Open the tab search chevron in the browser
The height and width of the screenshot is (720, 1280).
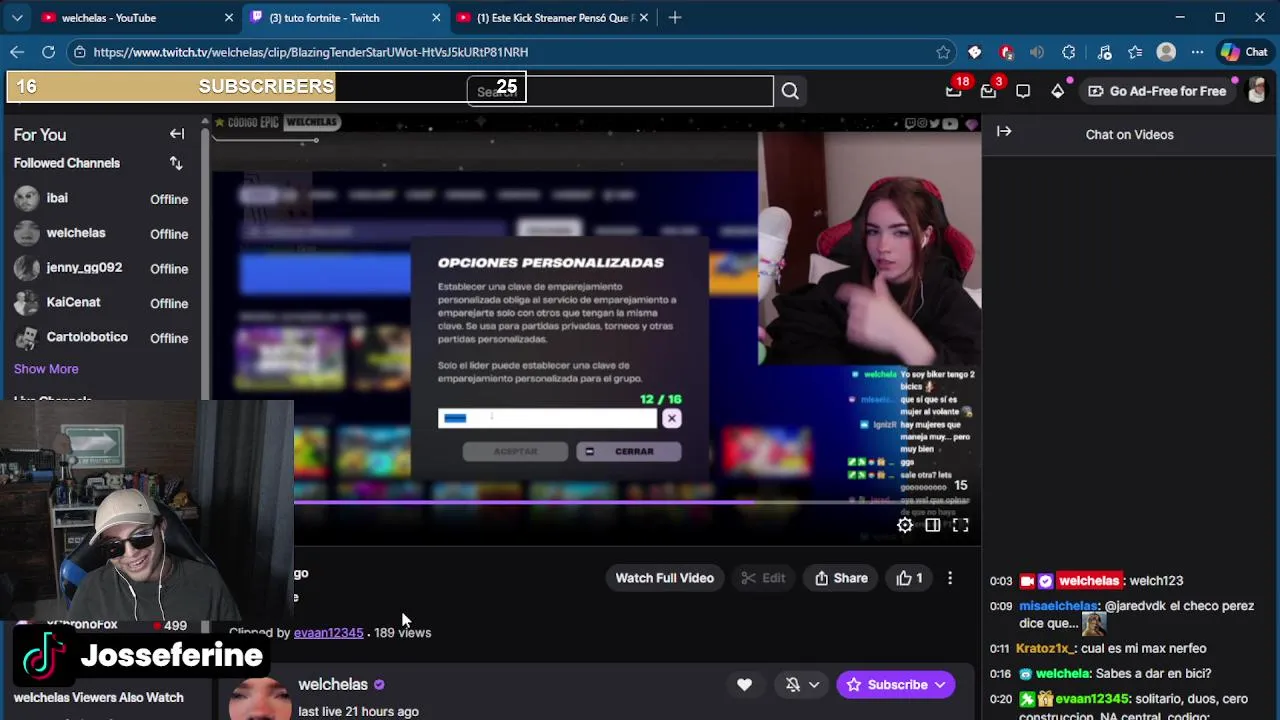click(17, 17)
